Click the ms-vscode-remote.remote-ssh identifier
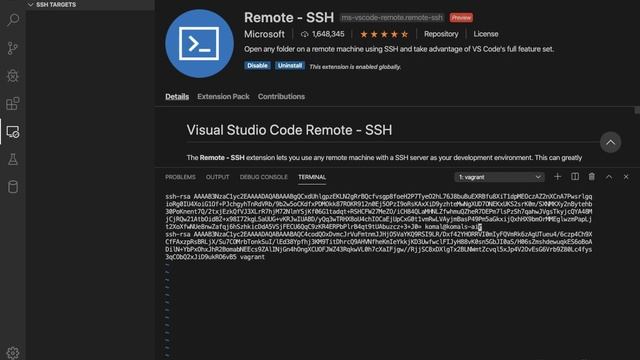This screenshot has height=360, width=640. [392, 18]
